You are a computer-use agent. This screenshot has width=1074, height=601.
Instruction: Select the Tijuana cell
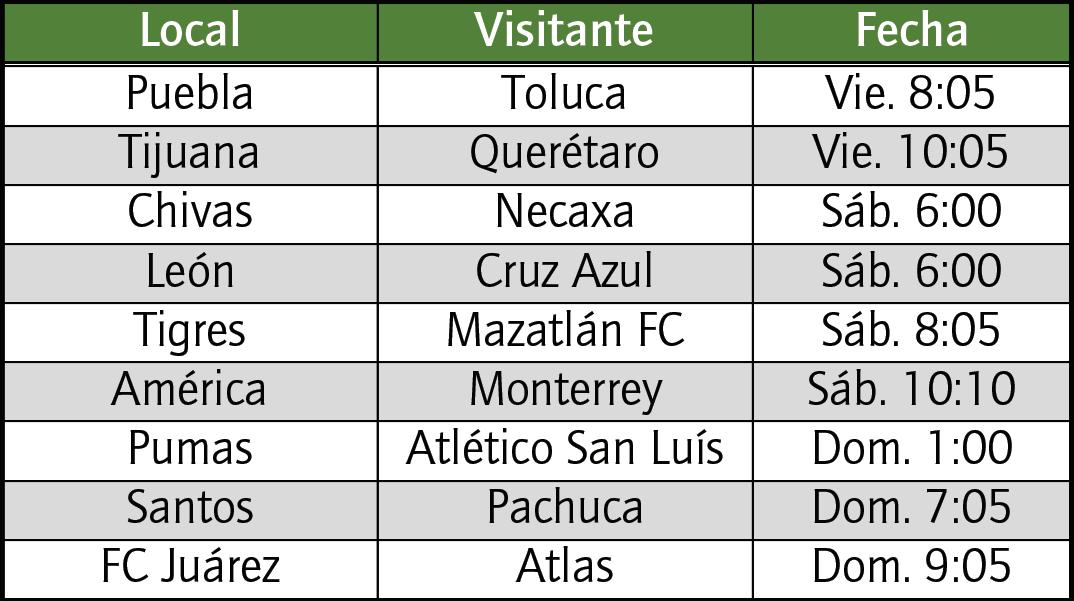point(190,155)
